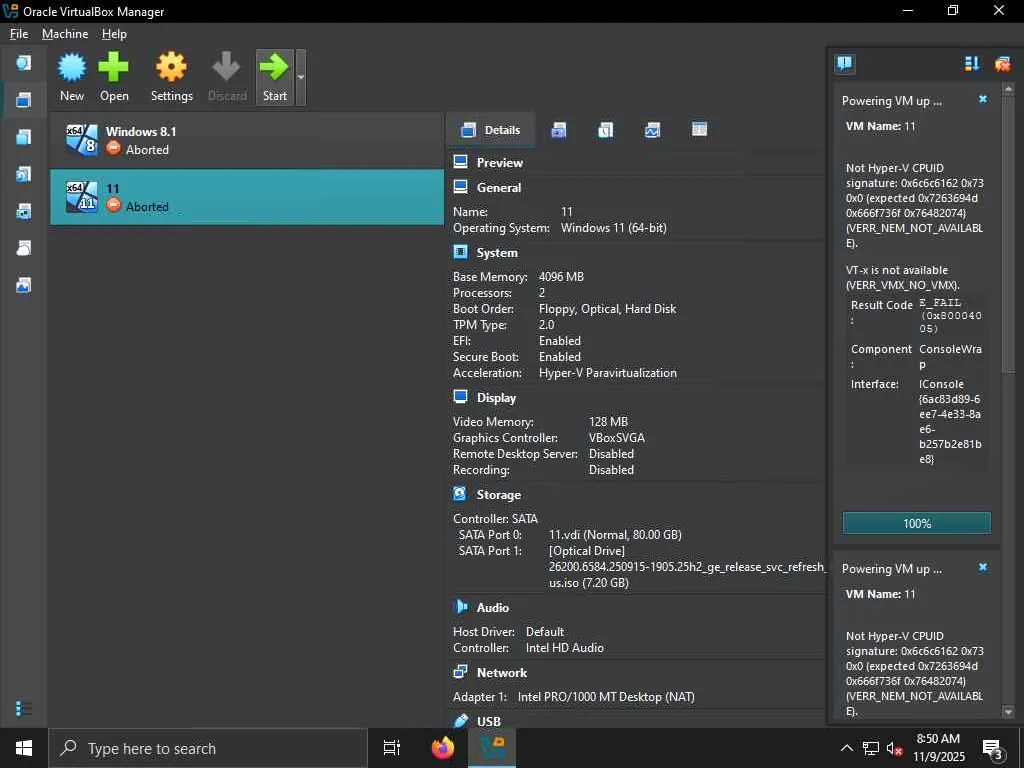Select the Details tab
Image resolution: width=1024 pixels, height=768 pixels.
click(x=490, y=130)
